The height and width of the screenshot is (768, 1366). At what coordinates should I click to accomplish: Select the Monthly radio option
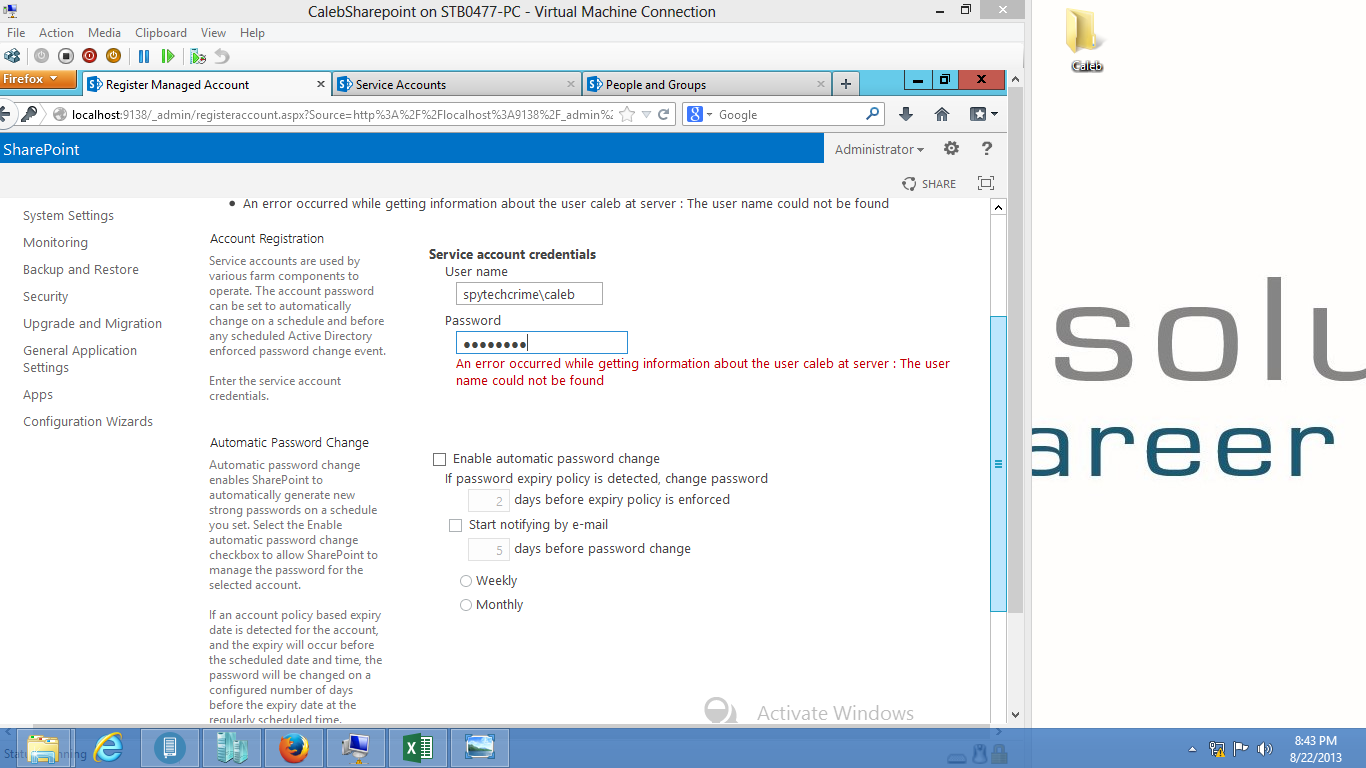point(466,605)
